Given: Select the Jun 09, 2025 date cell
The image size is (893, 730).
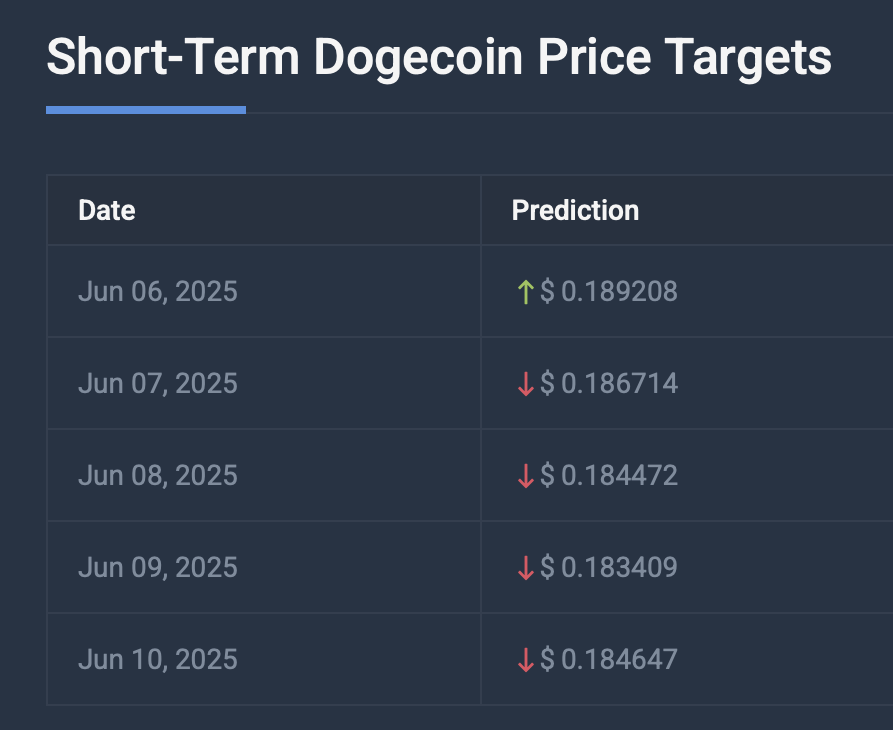Looking at the screenshot, I should click(x=158, y=568).
